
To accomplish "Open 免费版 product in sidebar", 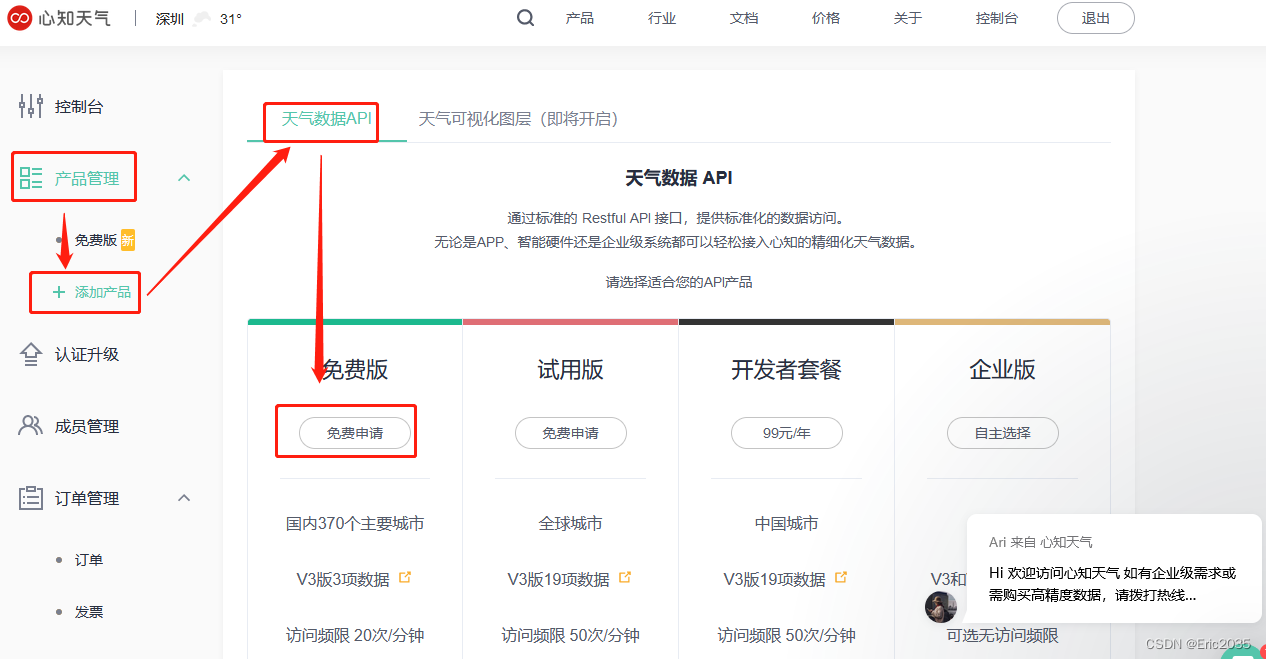I will coord(96,240).
